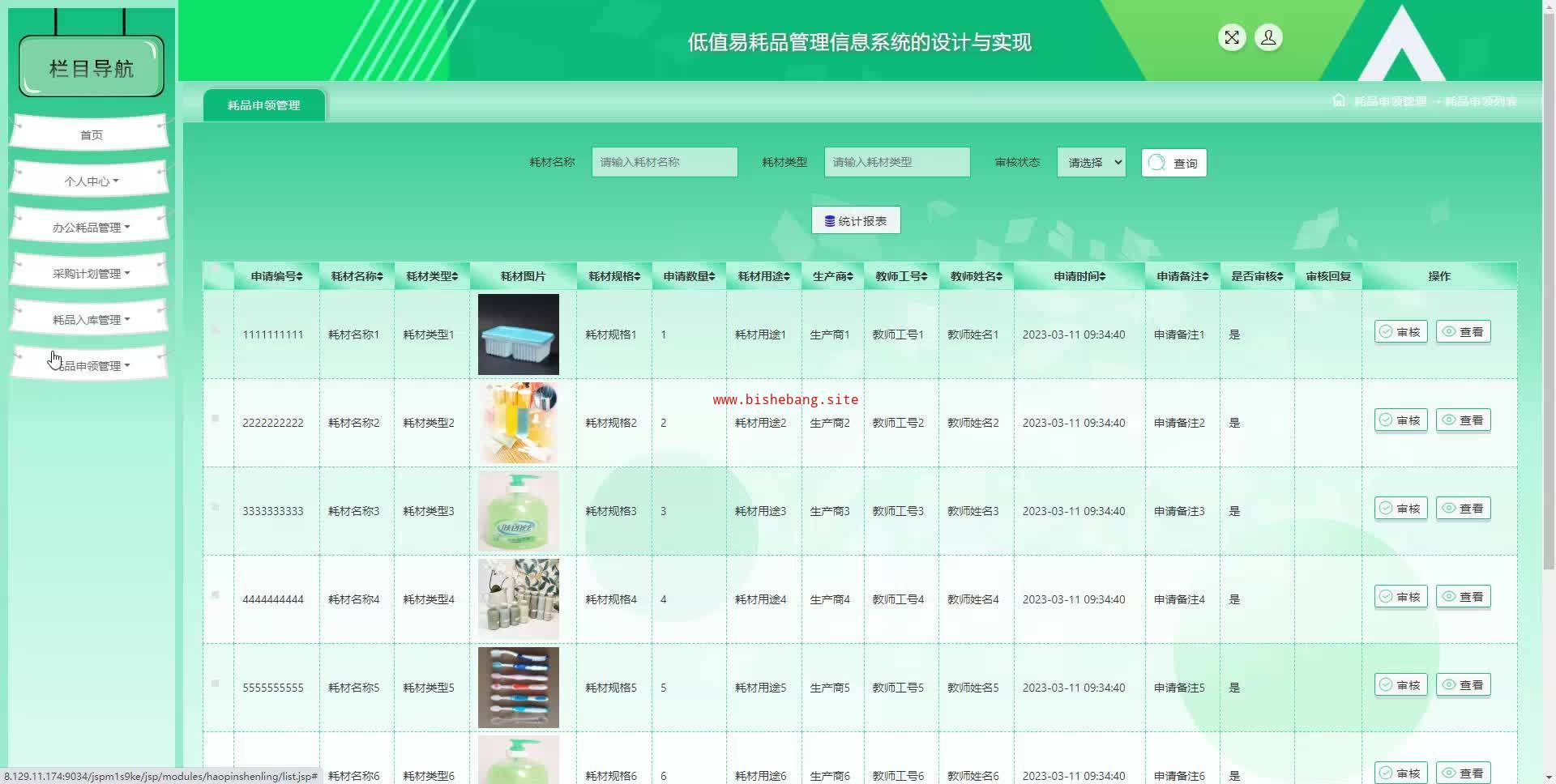Click 审核 for application 4444444444
The width and height of the screenshot is (1556, 784).
[x=1401, y=597]
